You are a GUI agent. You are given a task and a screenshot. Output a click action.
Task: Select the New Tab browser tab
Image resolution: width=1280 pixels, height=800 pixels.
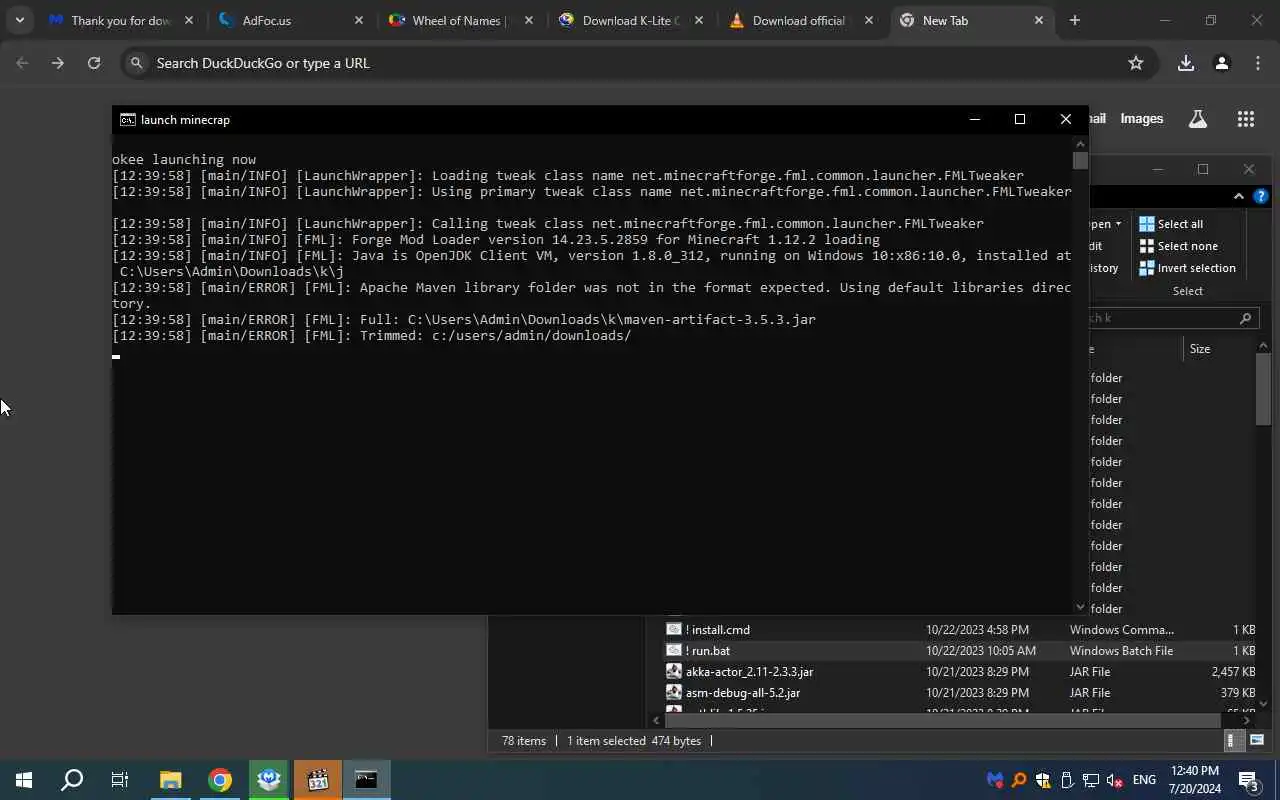tap(972, 20)
